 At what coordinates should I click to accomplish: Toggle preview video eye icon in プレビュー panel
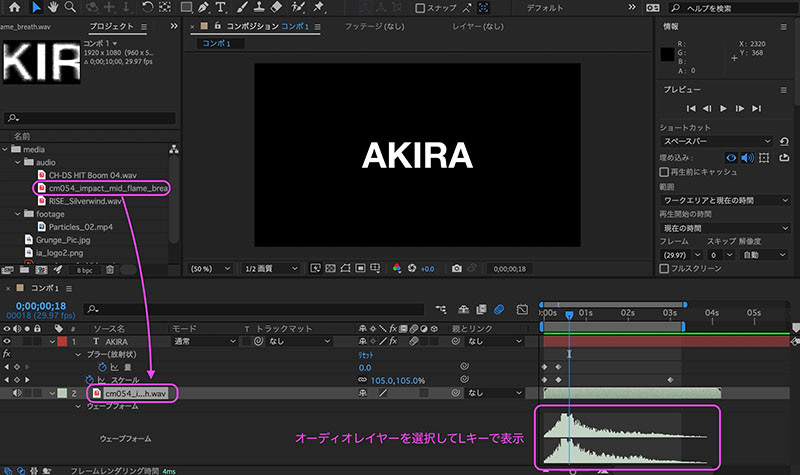731,158
